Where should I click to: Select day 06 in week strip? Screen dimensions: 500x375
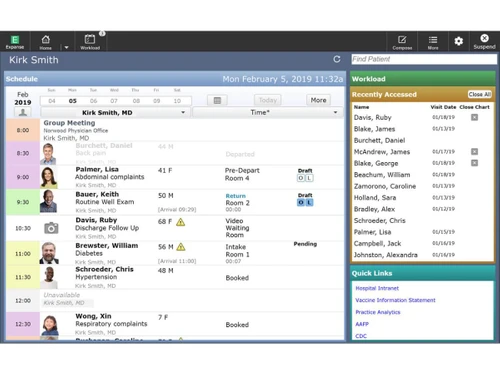tap(93, 101)
